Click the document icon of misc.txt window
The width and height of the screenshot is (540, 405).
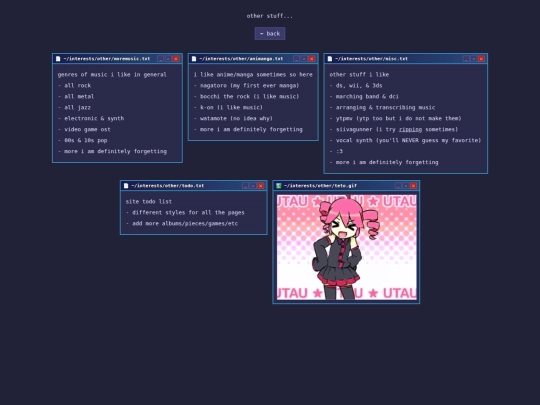click(330, 59)
